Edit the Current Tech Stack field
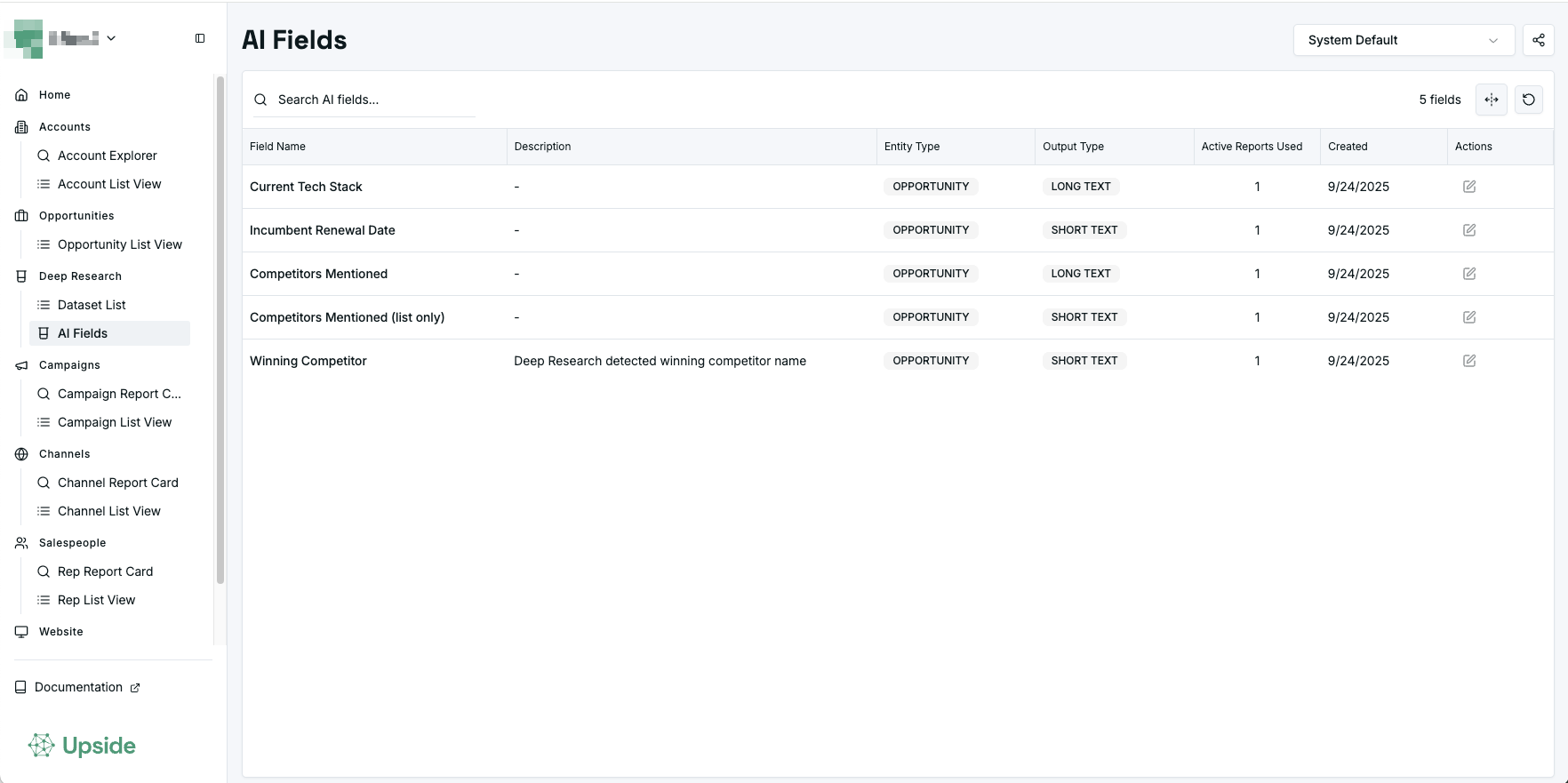Image resolution: width=1568 pixels, height=783 pixels. tap(1469, 187)
